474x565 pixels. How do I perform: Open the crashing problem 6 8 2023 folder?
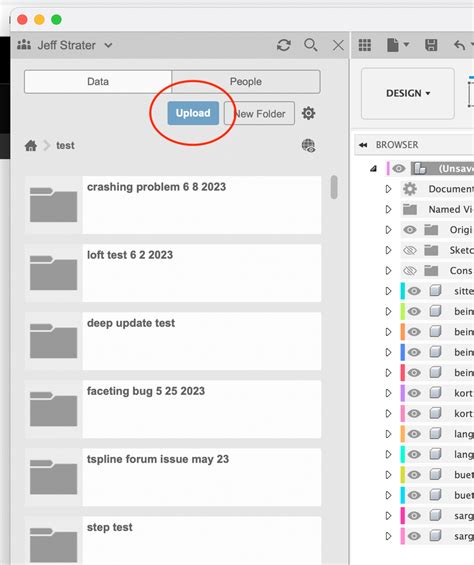[173, 205]
